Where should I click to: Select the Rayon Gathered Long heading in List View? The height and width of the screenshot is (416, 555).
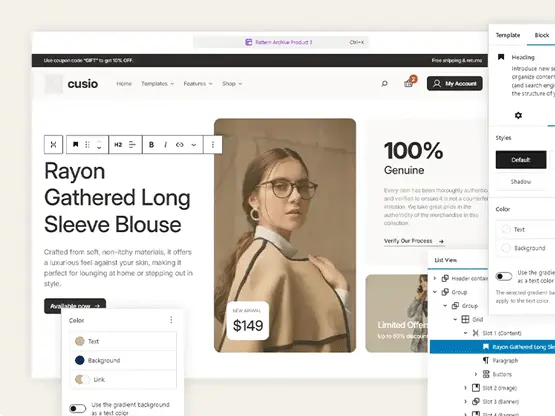(492, 347)
